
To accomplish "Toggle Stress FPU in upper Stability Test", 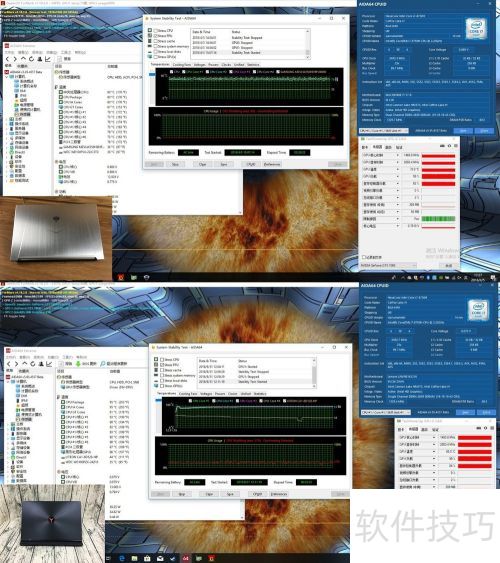I will tap(156, 36).
